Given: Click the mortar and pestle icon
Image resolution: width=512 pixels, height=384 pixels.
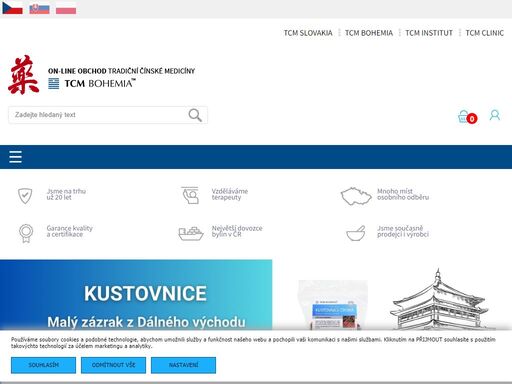Looking at the screenshot, I should click(x=356, y=233).
